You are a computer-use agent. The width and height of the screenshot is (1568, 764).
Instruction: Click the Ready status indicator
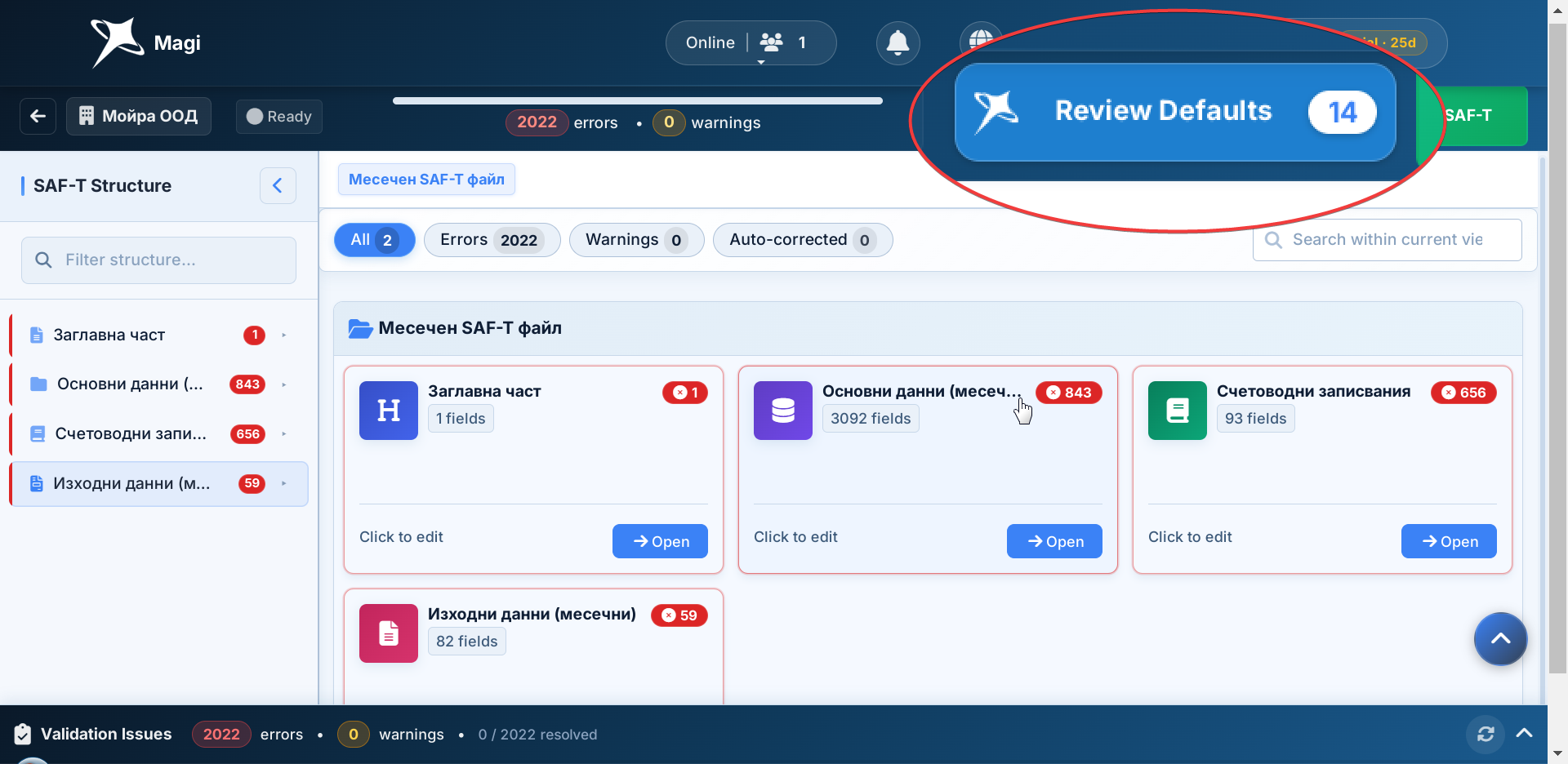pos(279,117)
